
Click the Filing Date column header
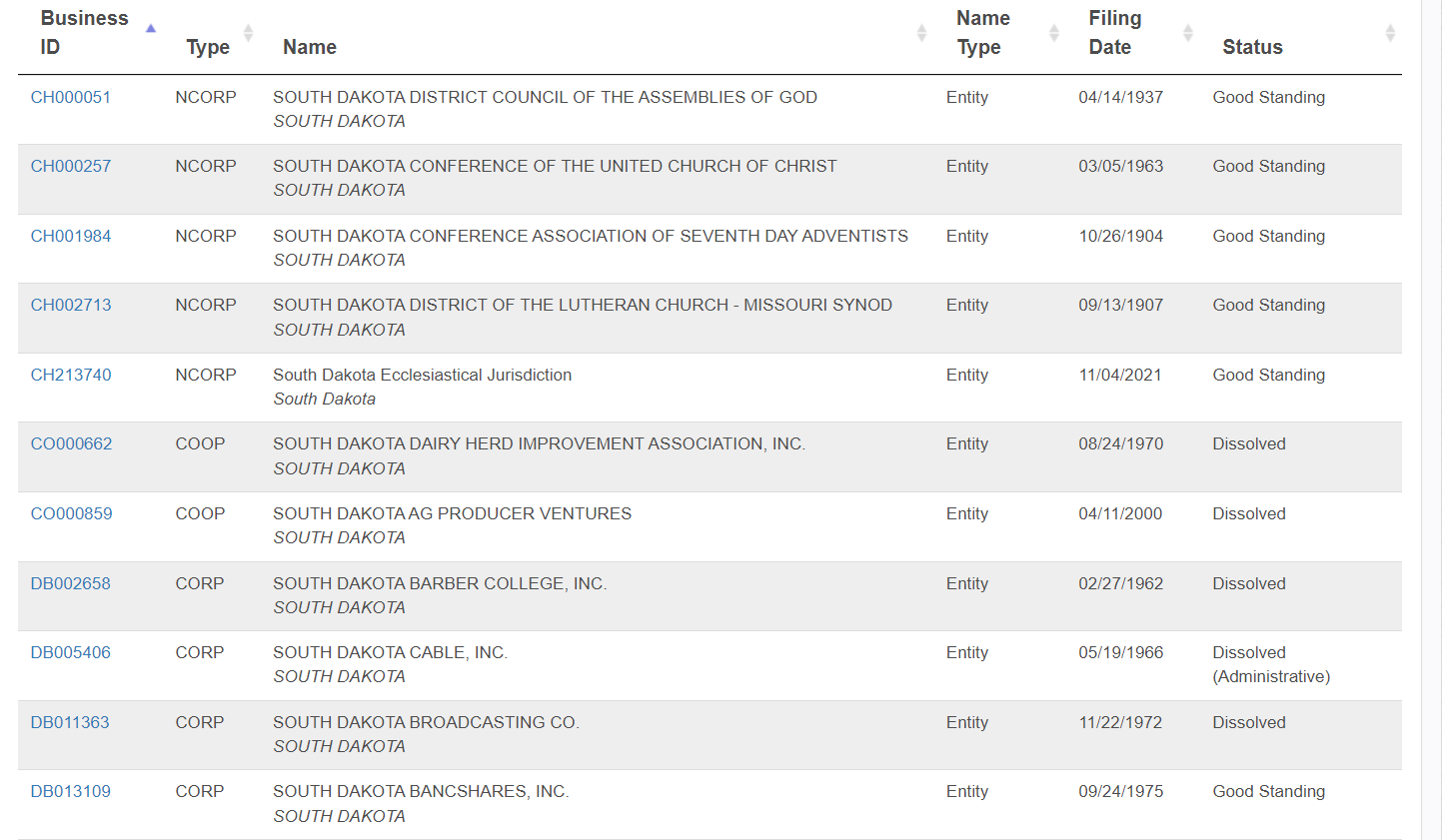tap(1114, 33)
